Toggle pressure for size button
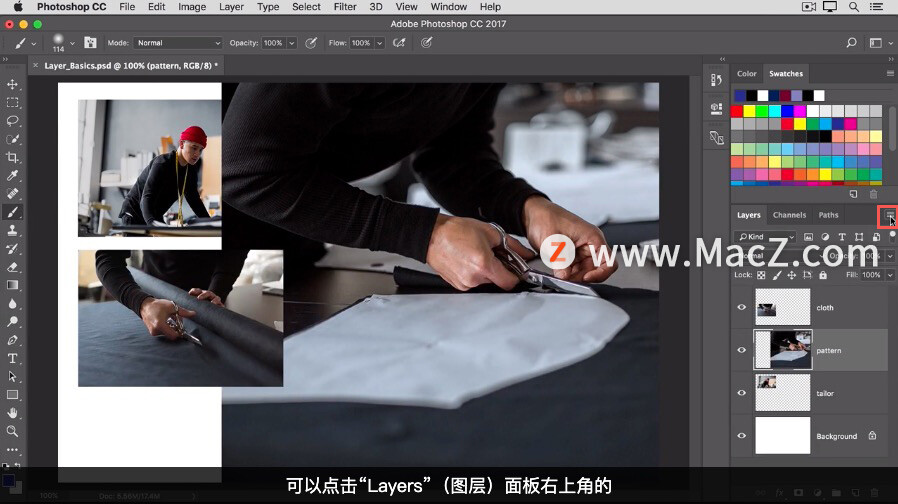Image resolution: width=898 pixels, height=504 pixels. (427, 43)
